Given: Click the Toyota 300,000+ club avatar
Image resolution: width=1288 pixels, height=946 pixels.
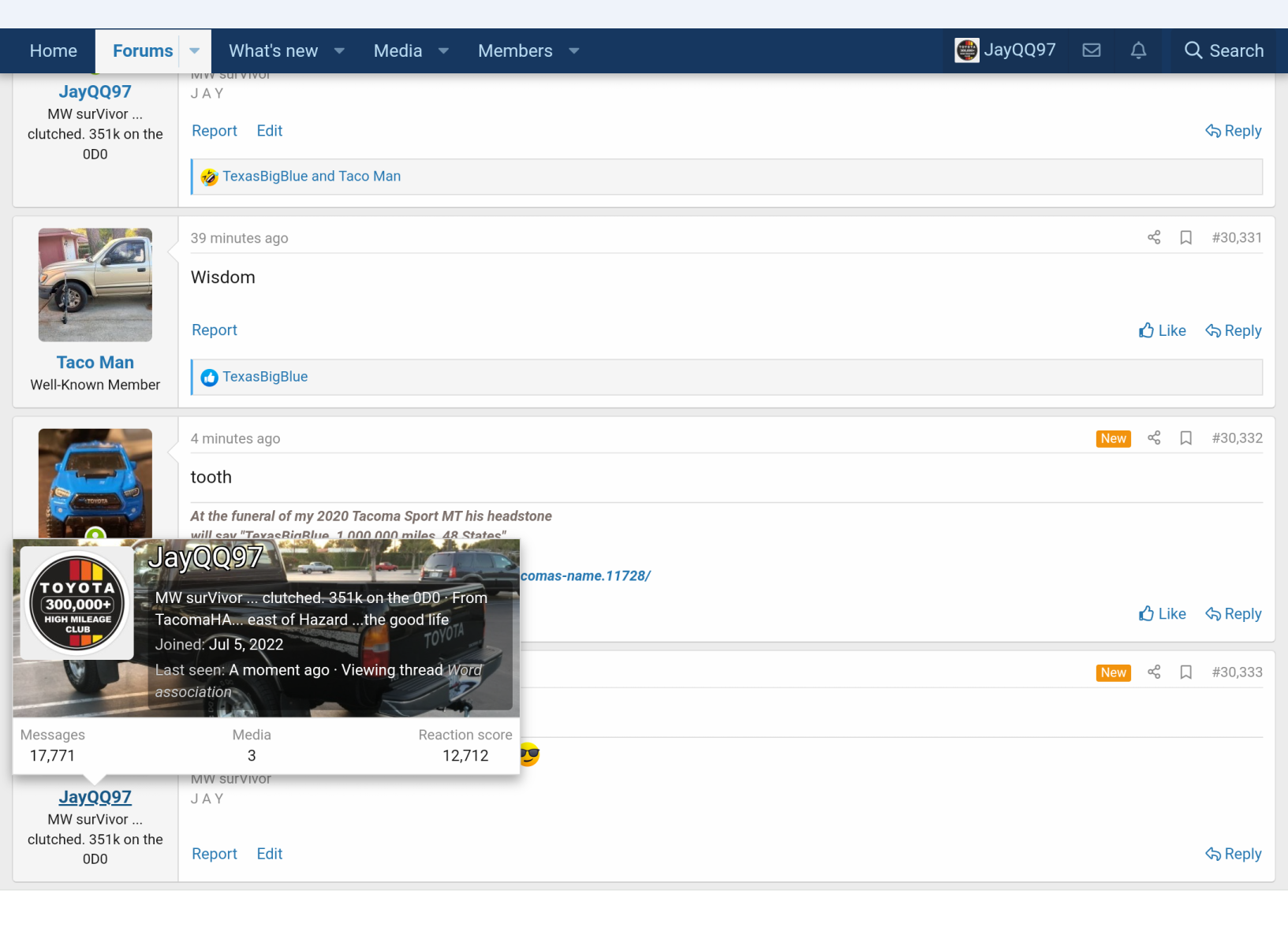Looking at the screenshot, I should click(x=77, y=603).
